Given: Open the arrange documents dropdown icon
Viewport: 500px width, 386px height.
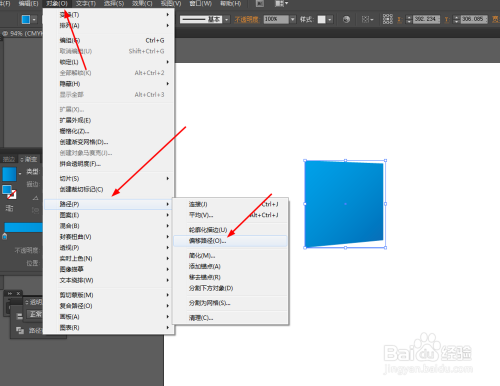Looking at the screenshot, I should pyautogui.click(x=281, y=4).
